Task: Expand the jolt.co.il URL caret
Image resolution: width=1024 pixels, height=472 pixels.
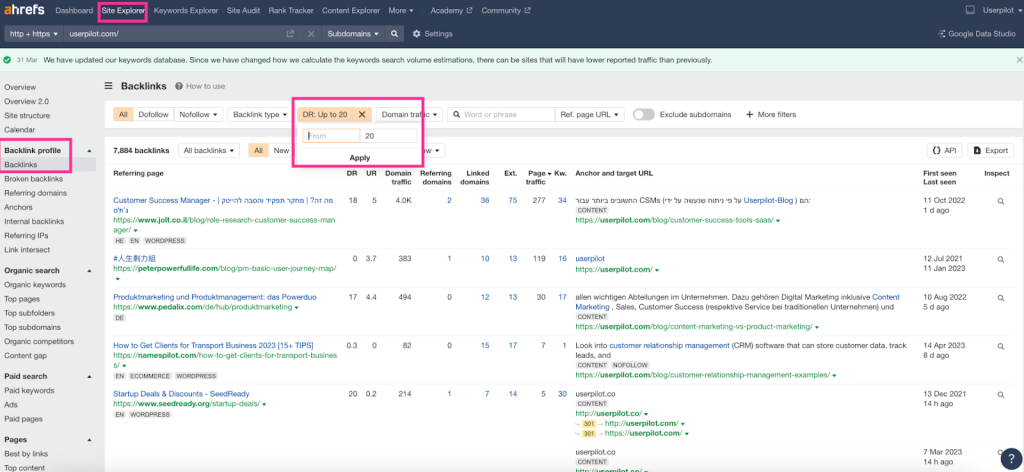Action: pos(135,230)
